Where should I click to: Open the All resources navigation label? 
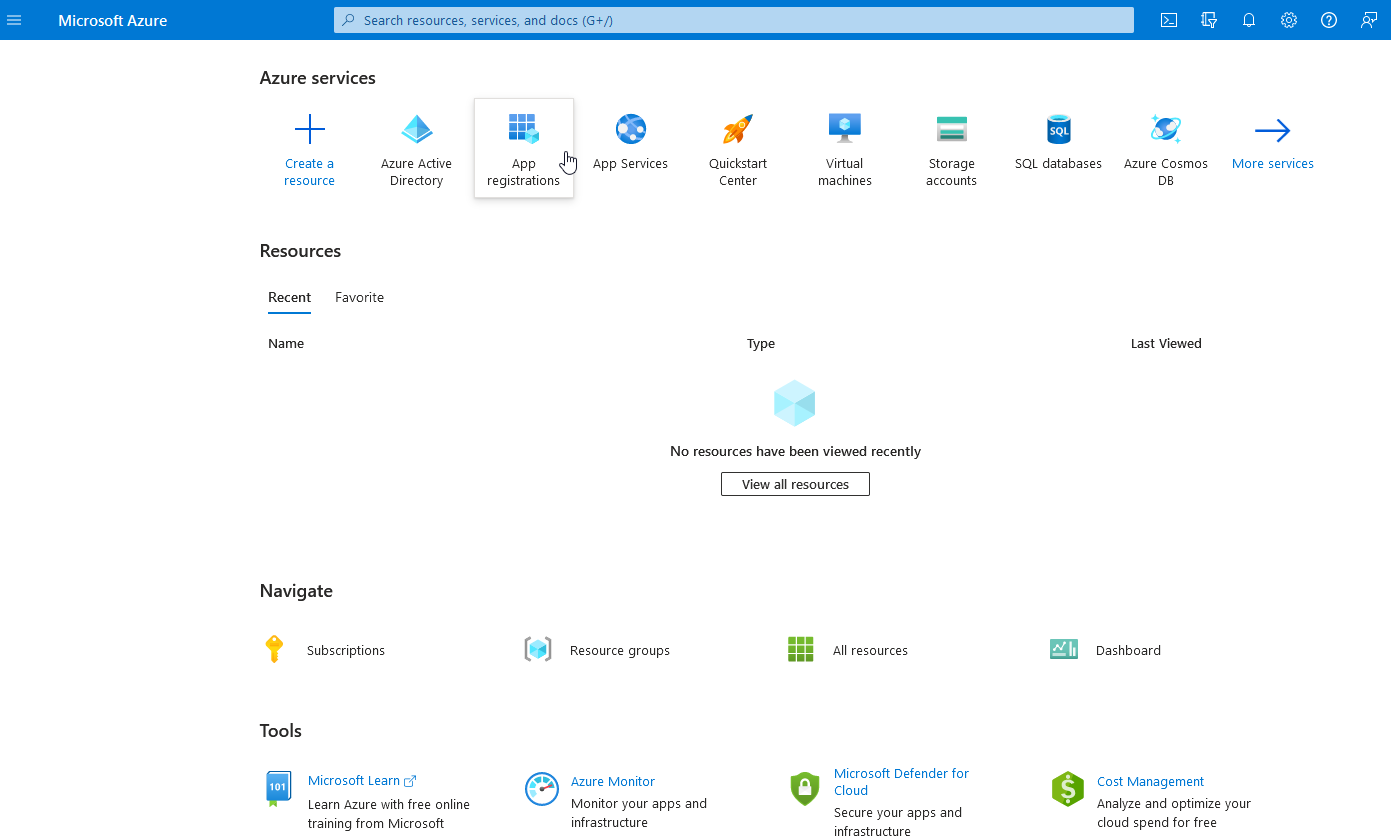pos(870,650)
